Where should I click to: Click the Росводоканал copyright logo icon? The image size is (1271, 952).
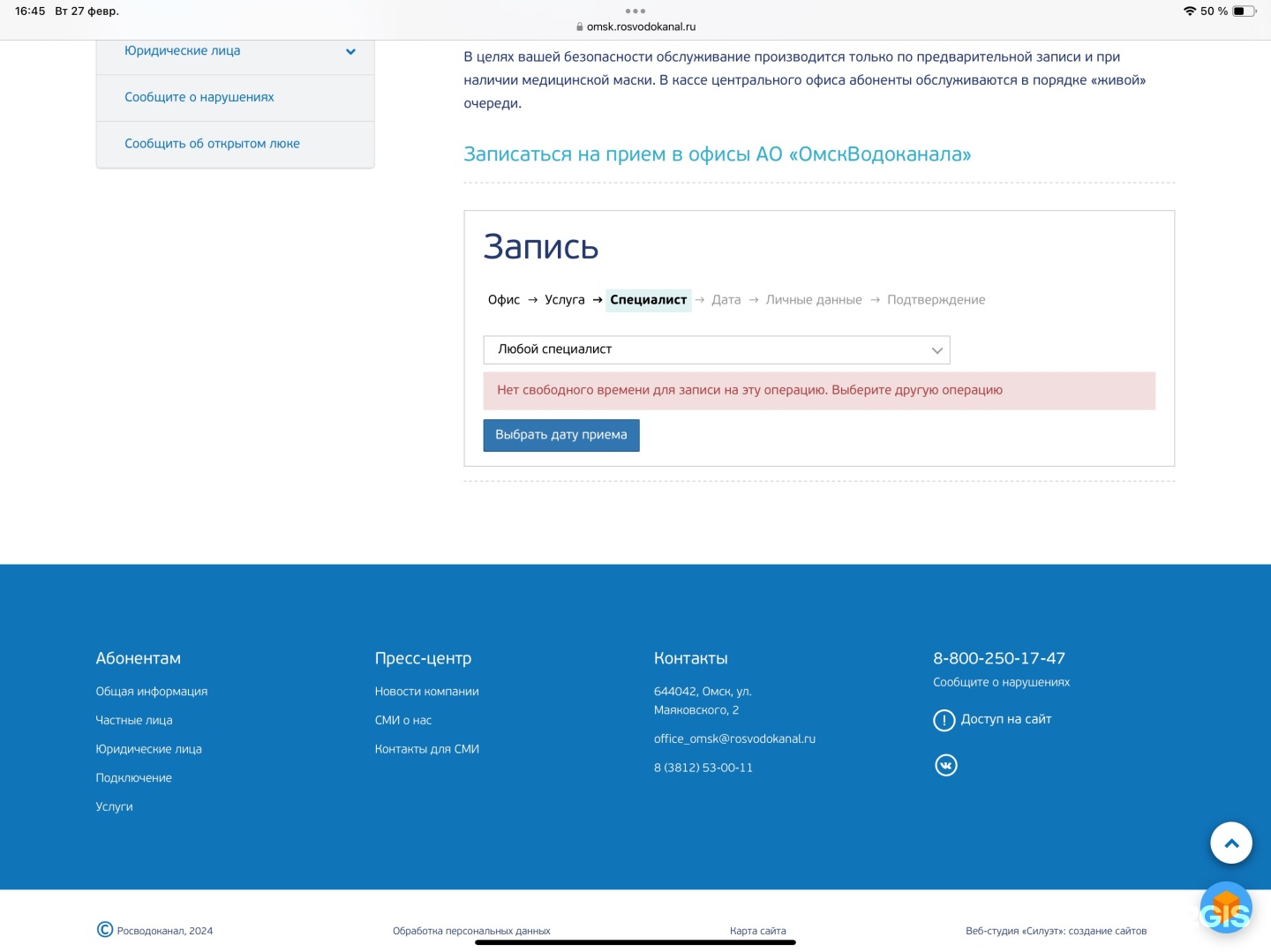pos(105,929)
